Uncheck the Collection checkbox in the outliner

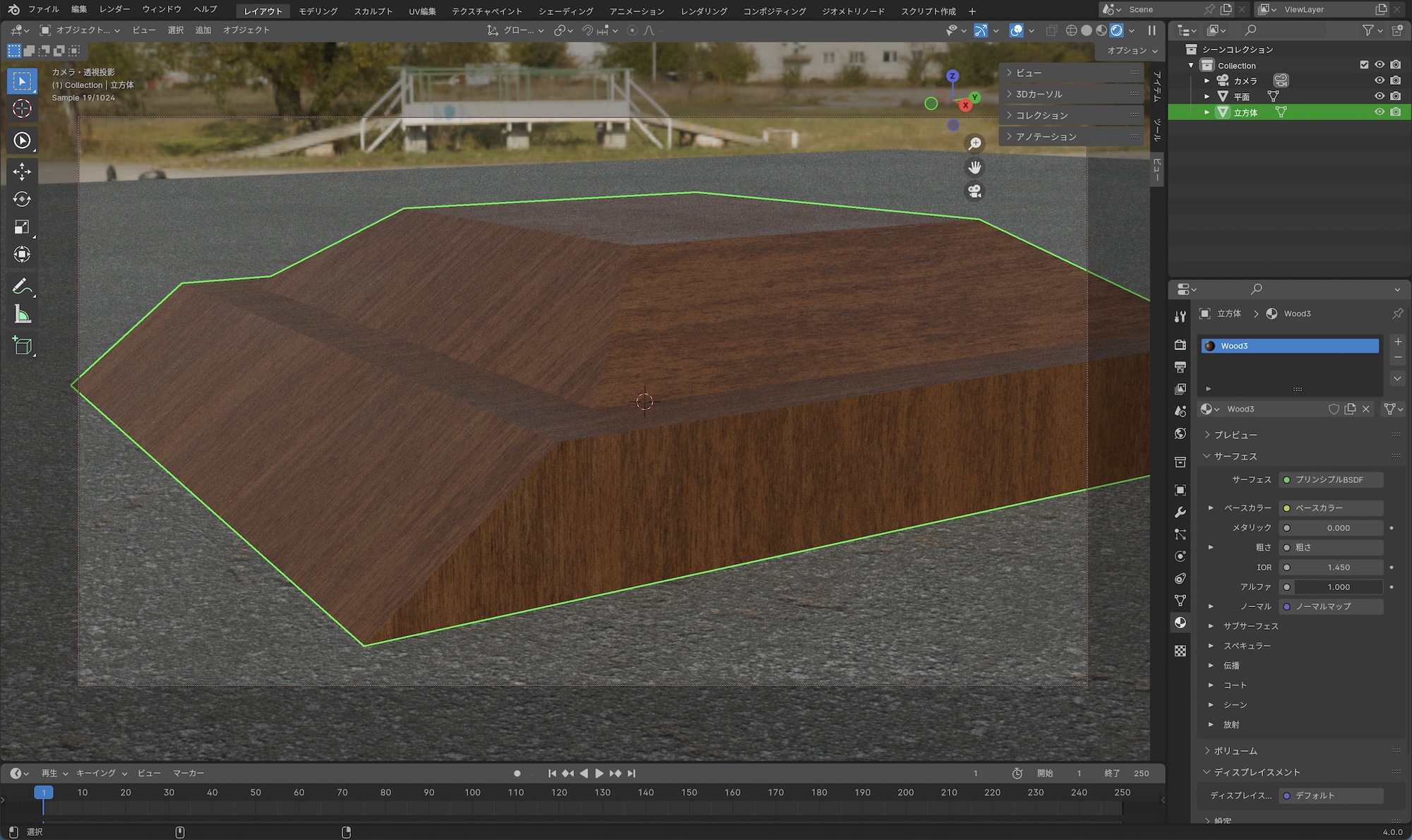click(x=1365, y=65)
